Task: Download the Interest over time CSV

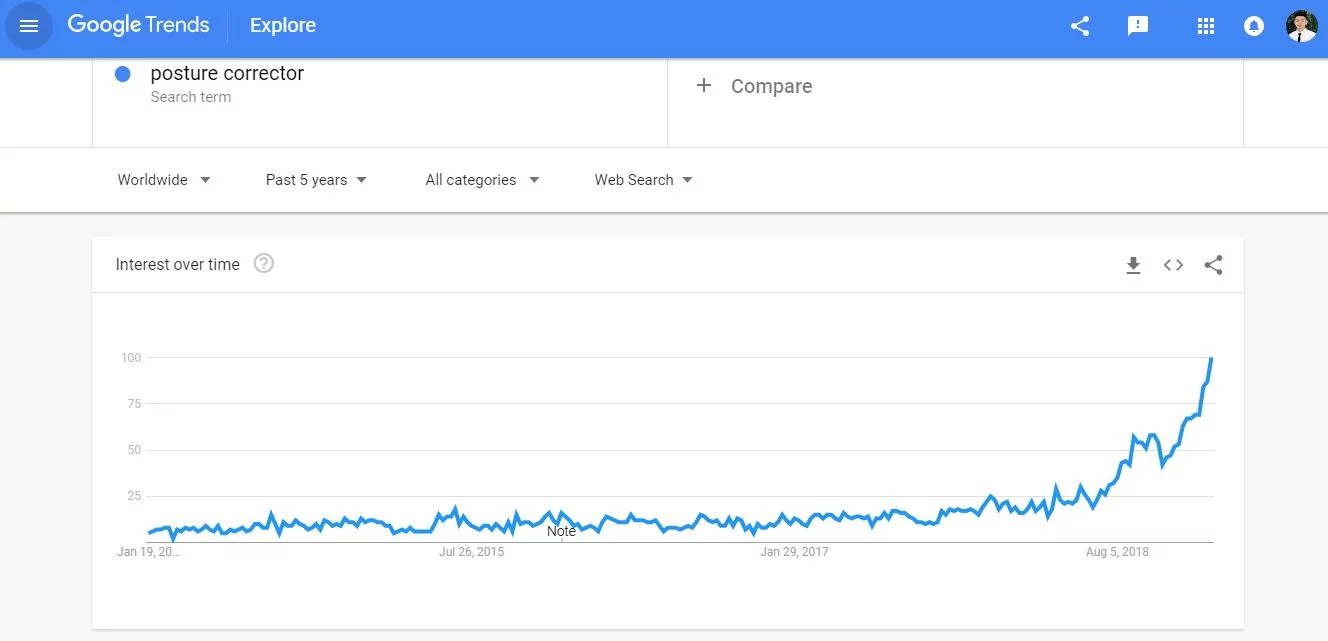Action: pyautogui.click(x=1133, y=265)
